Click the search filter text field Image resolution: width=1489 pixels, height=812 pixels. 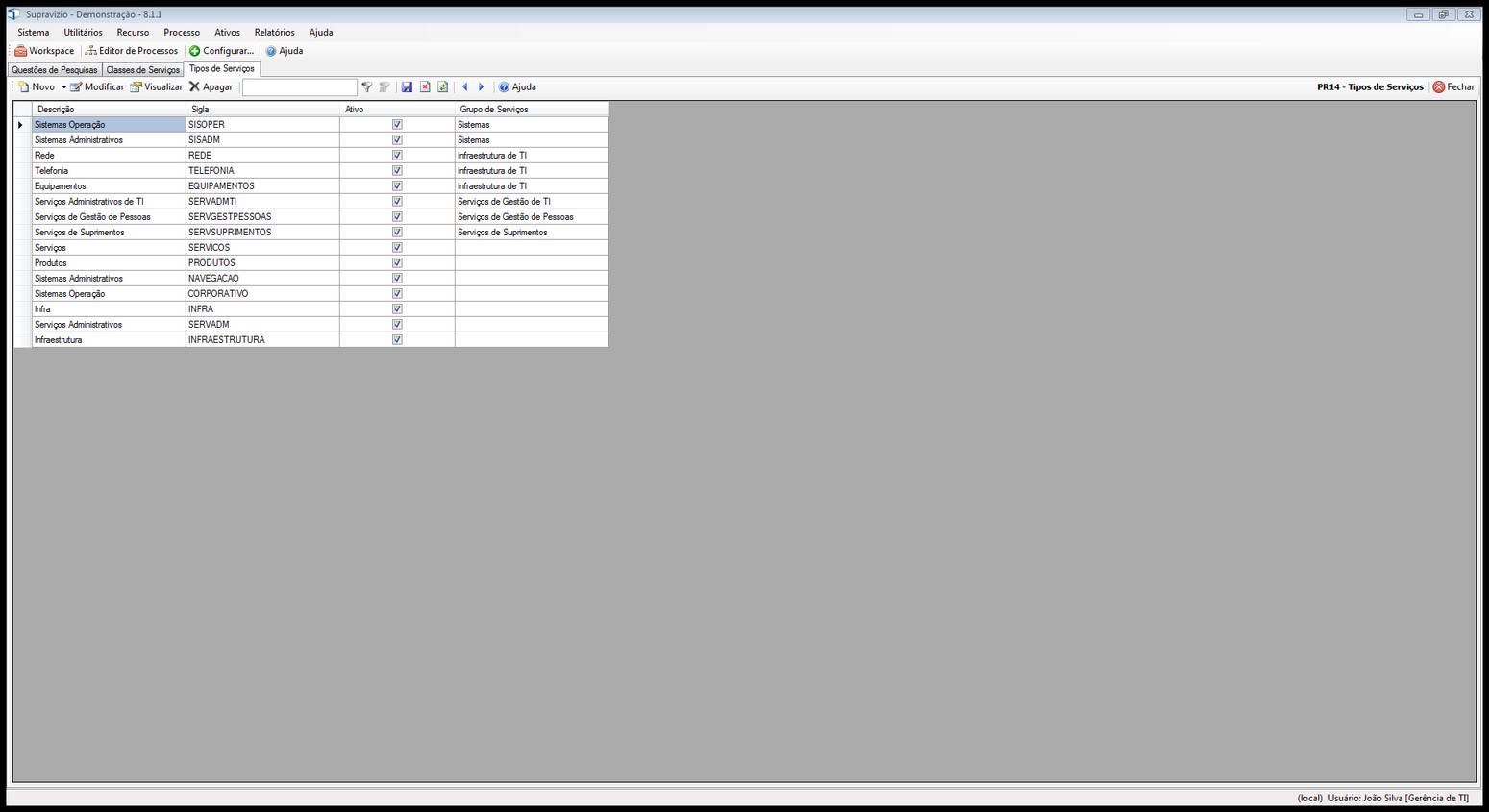(299, 87)
